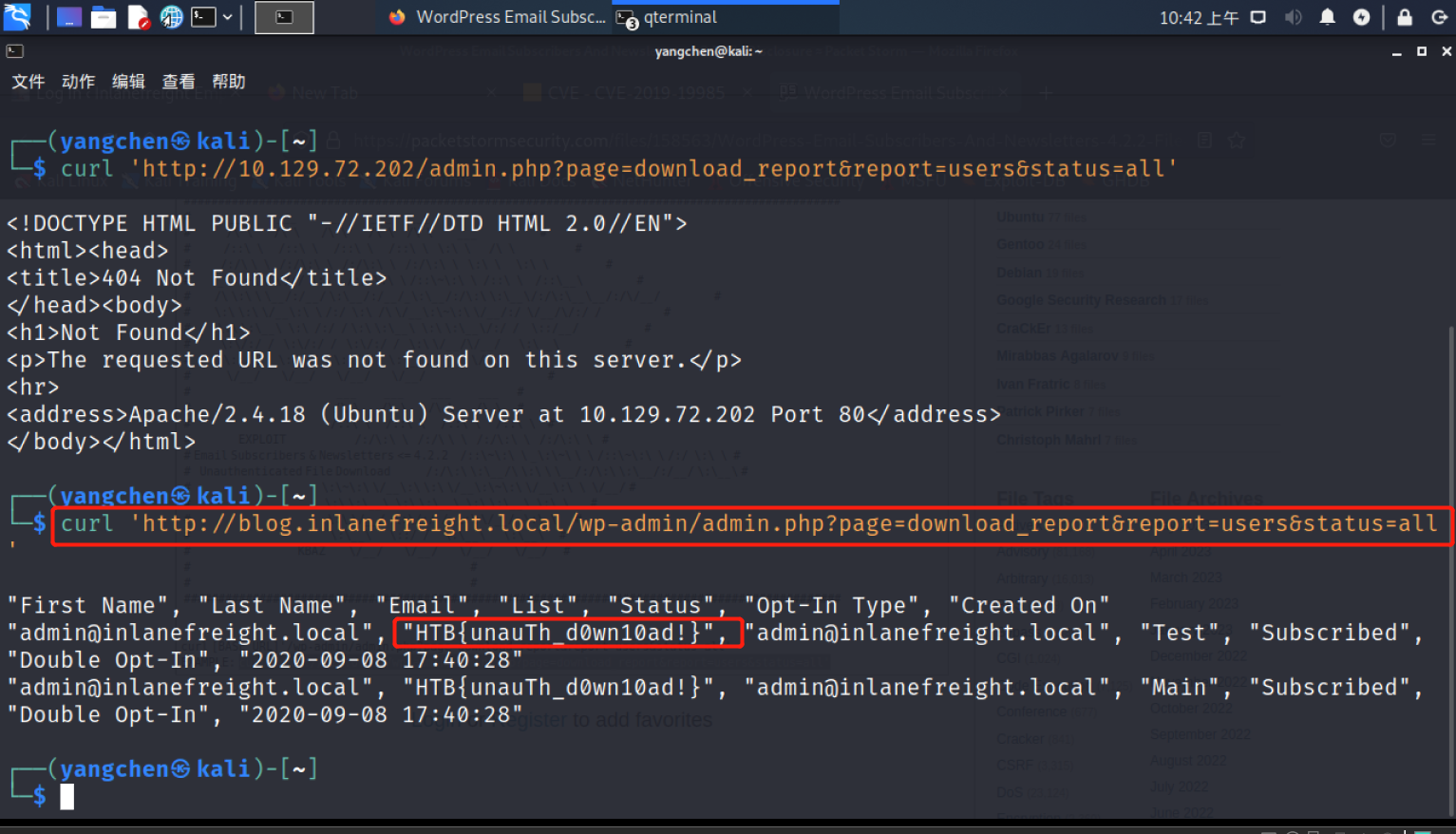Click the "First Name" column header

[95, 606]
